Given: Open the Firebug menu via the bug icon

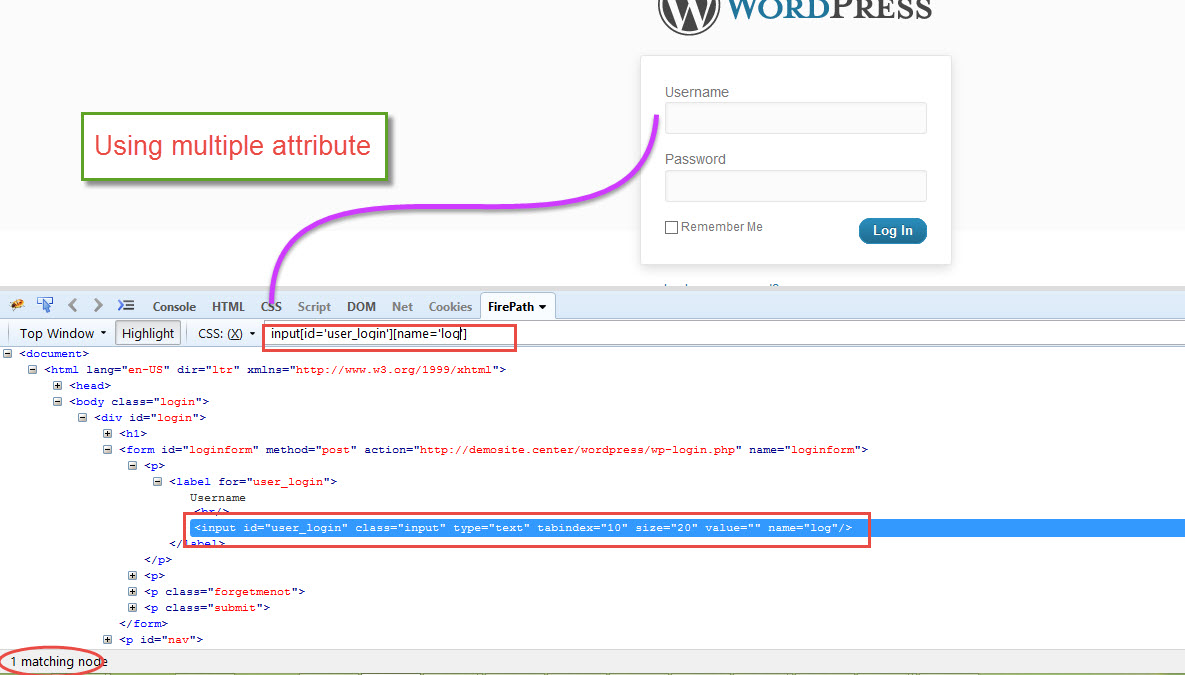Looking at the screenshot, I should click(16, 305).
